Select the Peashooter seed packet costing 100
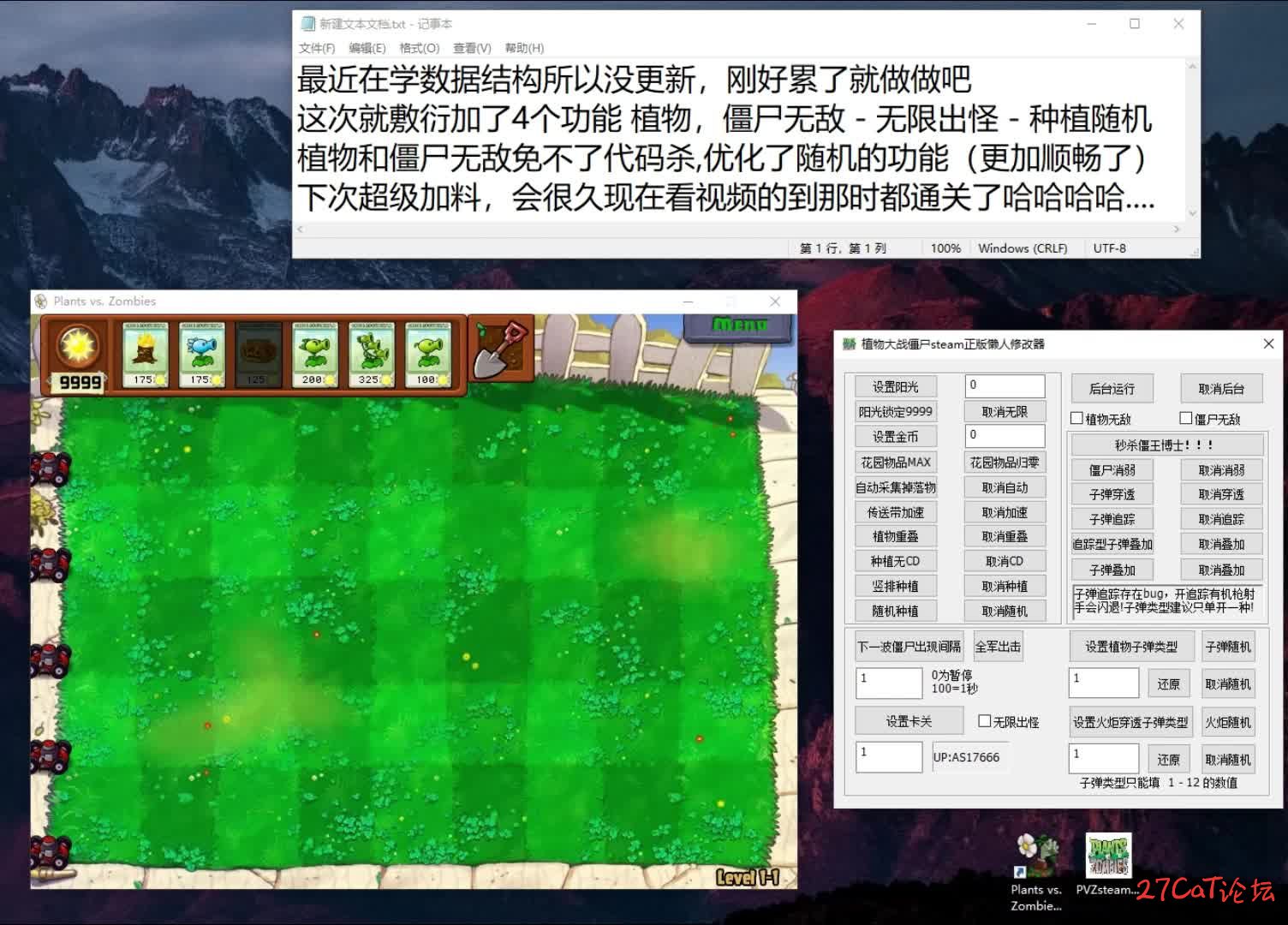The height and width of the screenshot is (925, 1288). pos(428,355)
